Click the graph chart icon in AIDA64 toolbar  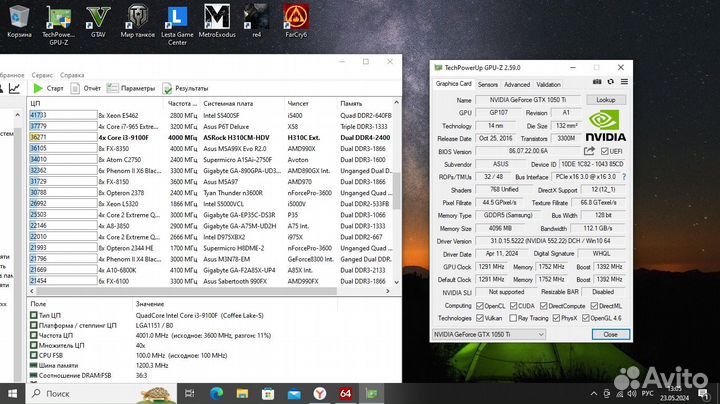click(14, 88)
